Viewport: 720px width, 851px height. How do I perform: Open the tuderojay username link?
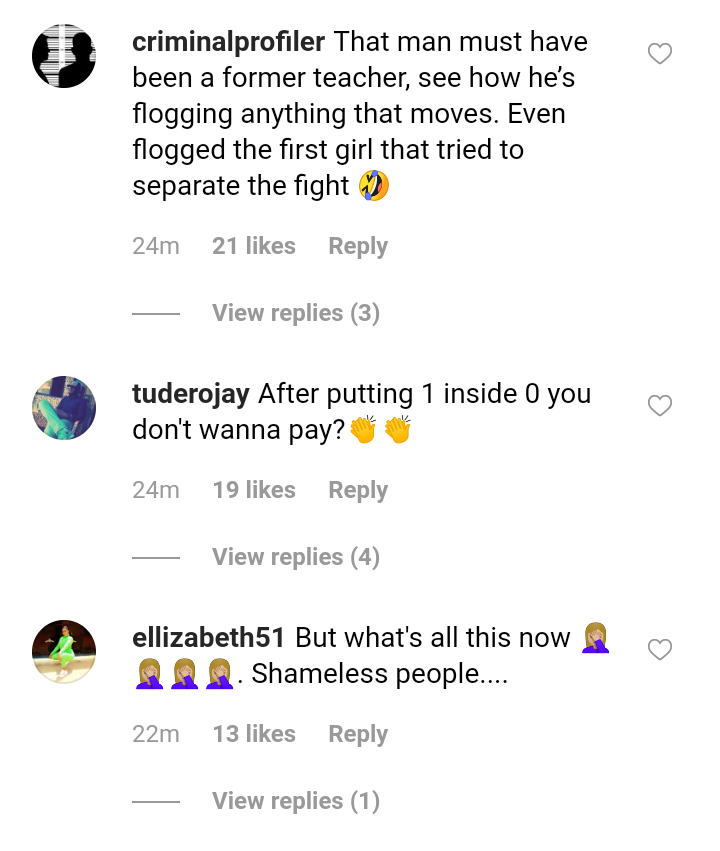point(190,394)
